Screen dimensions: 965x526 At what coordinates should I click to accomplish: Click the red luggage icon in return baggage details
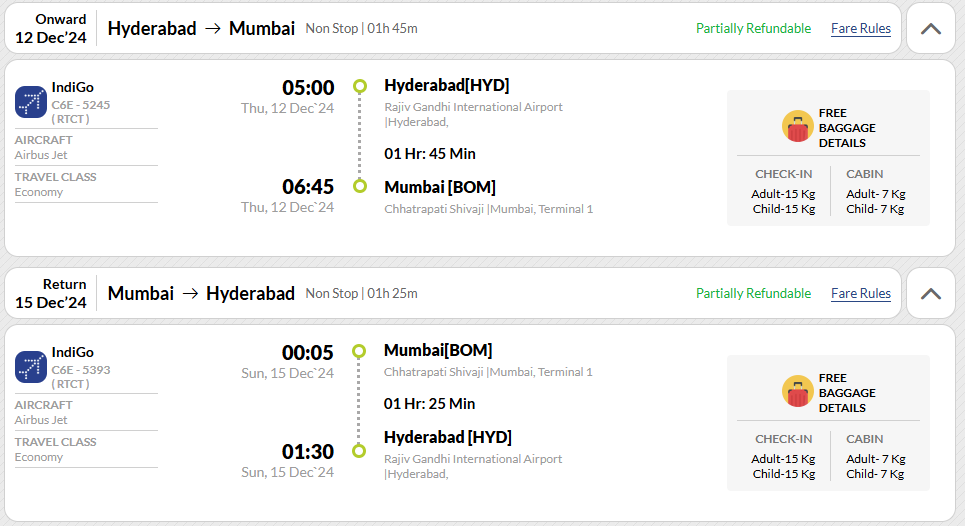point(798,392)
